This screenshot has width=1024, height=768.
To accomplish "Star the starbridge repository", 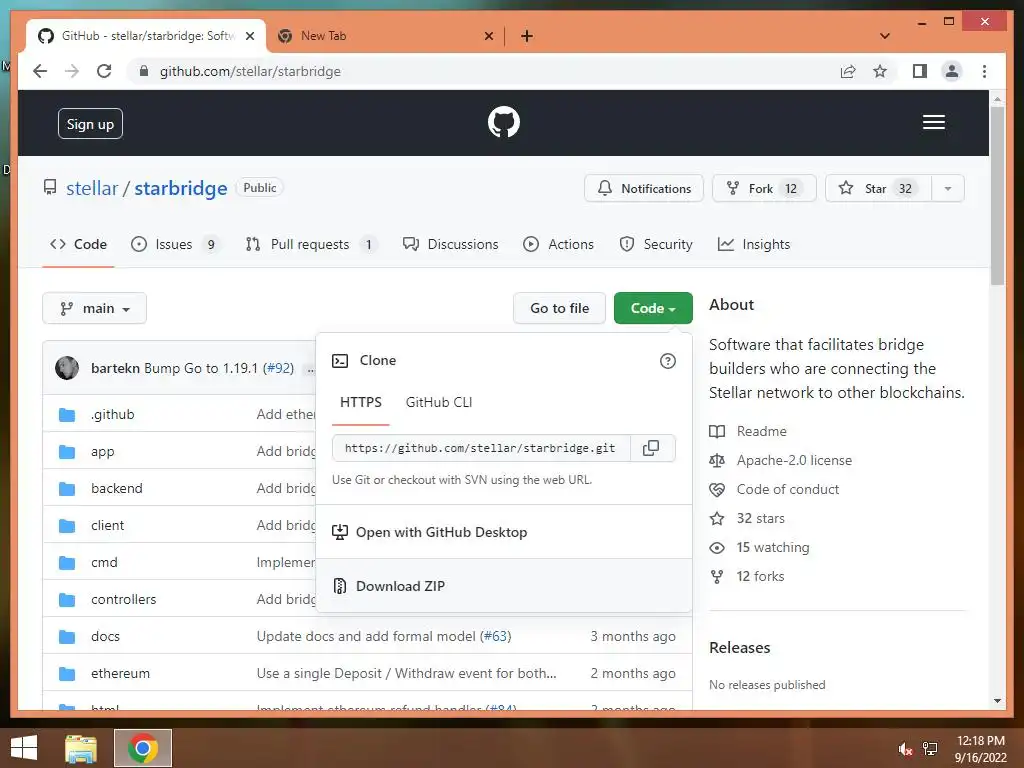I will pos(879,189).
